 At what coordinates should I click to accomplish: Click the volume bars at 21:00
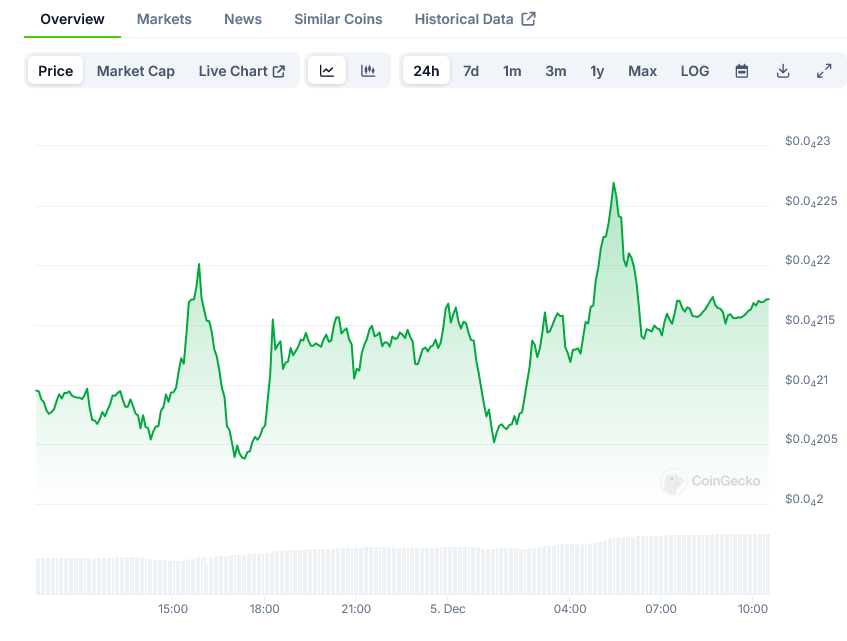(x=356, y=571)
